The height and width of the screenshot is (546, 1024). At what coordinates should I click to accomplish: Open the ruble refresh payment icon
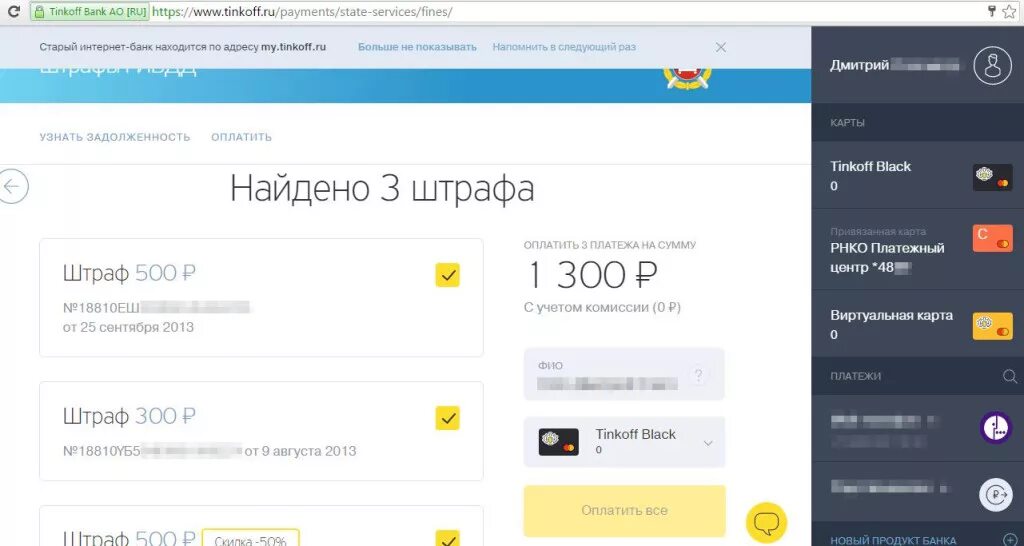pos(995,494)
